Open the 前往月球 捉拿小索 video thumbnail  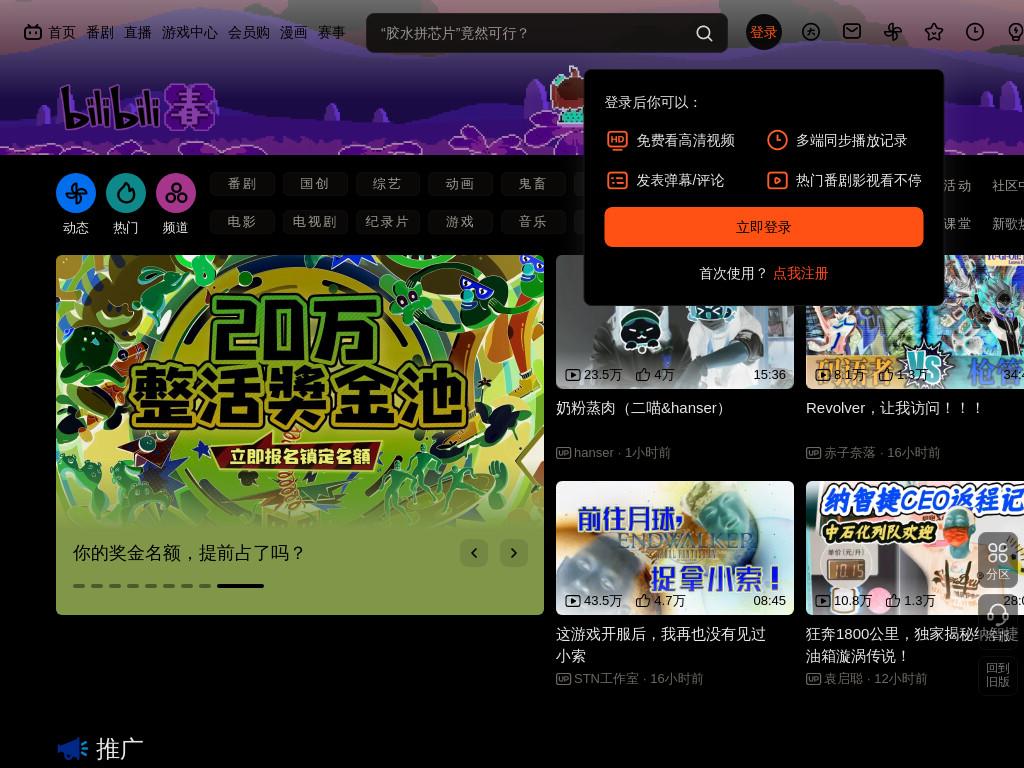[x=675, y=548]
